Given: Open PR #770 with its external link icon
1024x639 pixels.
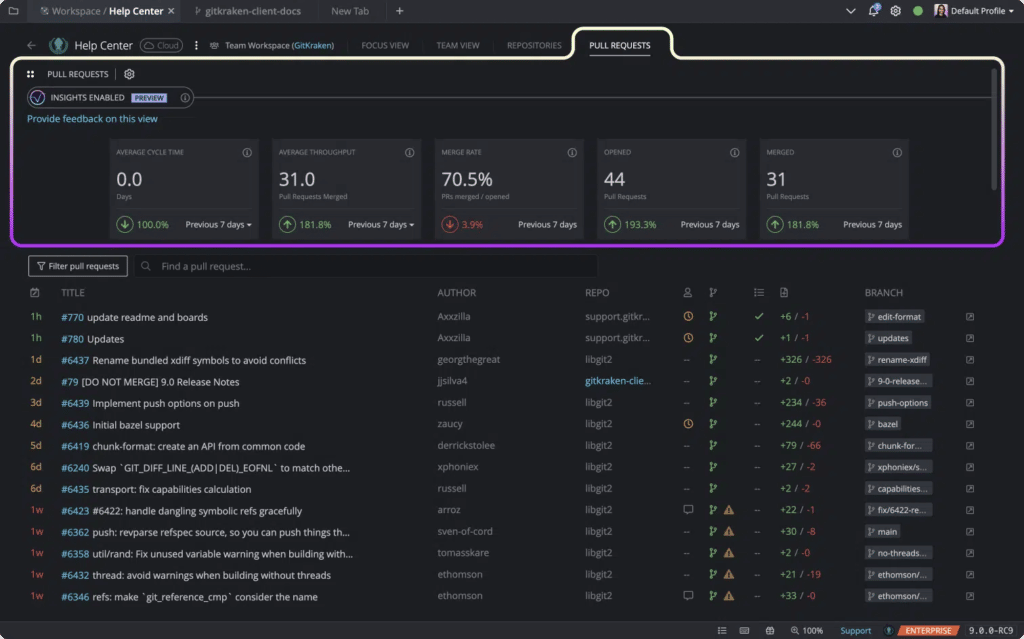Looking at the screenshot, I should (970, 317).
